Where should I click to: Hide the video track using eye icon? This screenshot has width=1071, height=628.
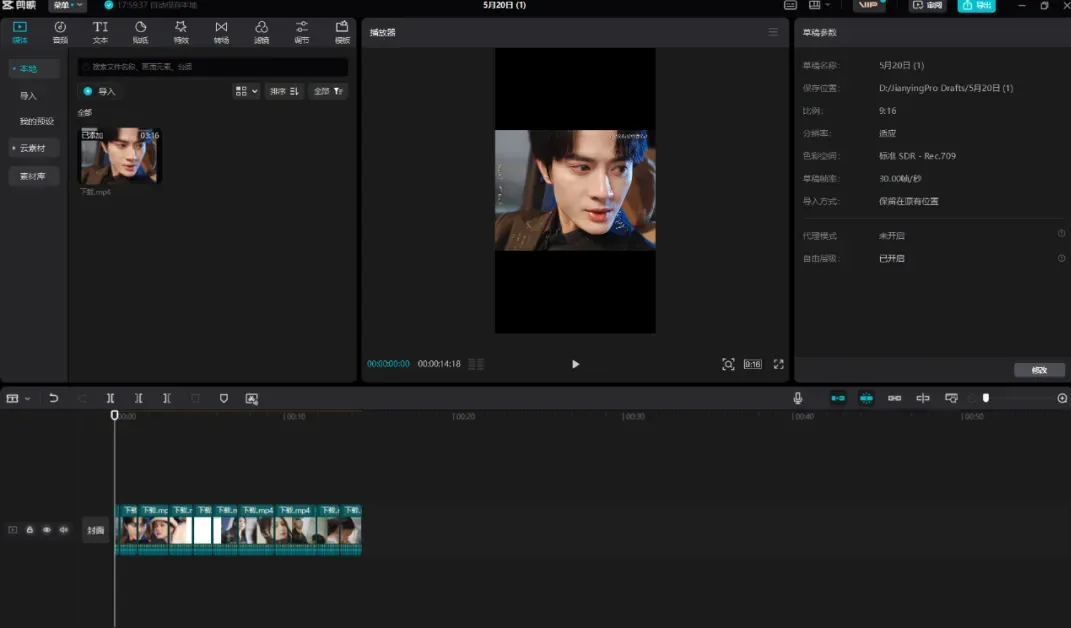pyautogui.click(x=46, y=530)
